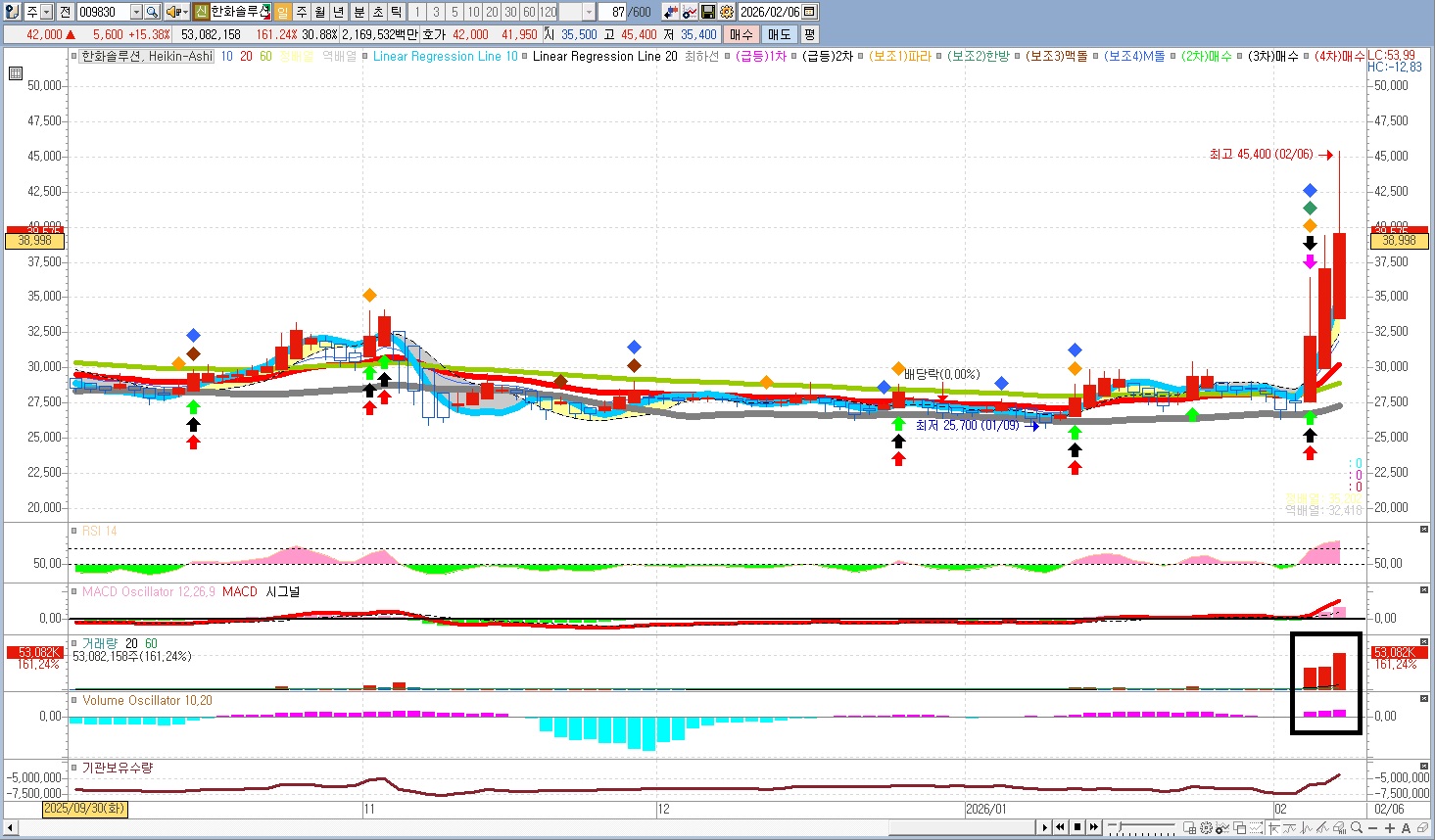Viewport: 1435px width, 840px height.
Task: Click the eraser-with-bars icon left of magnifier
Action: pos(1339,828)
